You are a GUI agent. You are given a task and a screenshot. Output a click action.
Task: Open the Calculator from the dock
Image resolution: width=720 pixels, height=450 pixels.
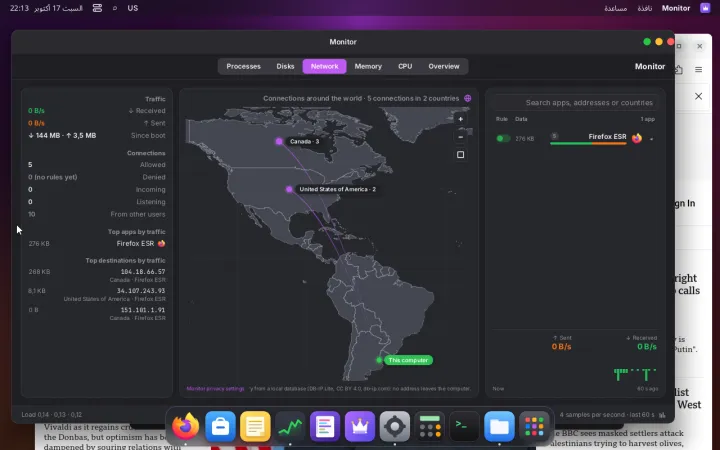click(x=429, y=427)
